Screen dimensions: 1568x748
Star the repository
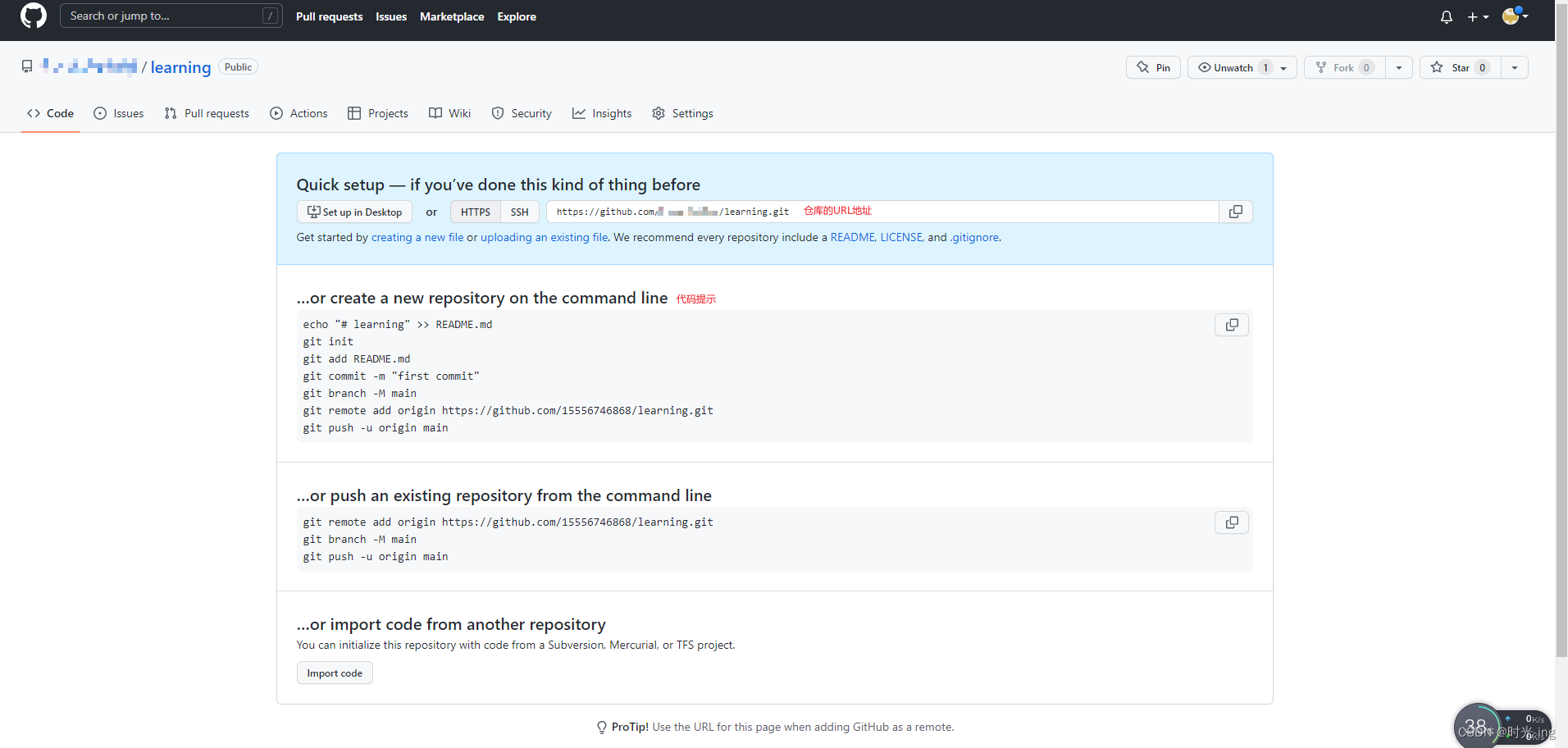tap(1460, 67)
